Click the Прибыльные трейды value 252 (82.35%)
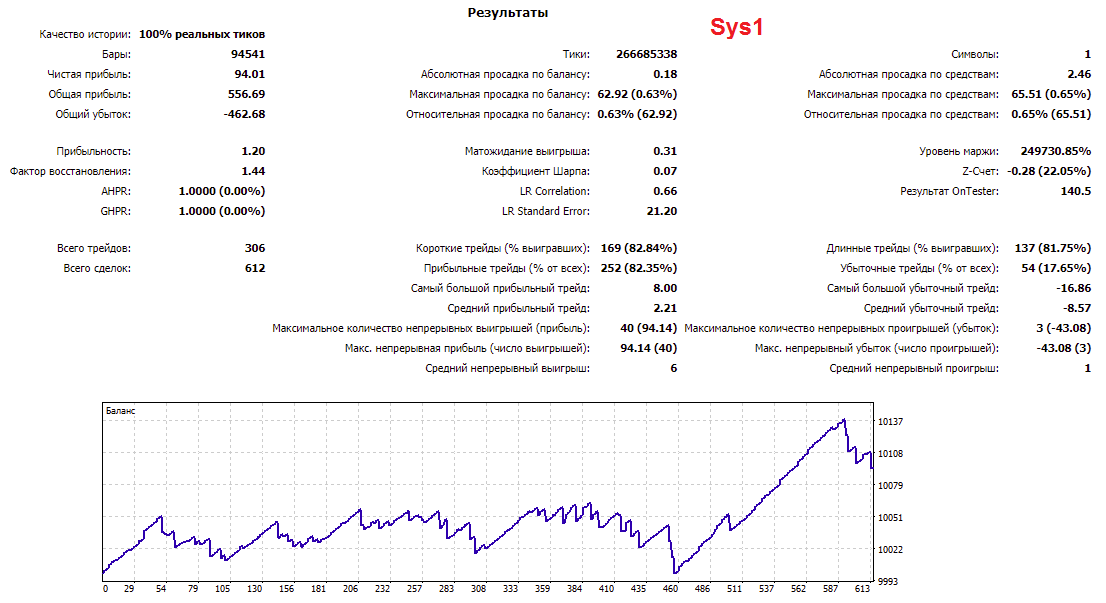This screenshot has width=1106, height=603. [x=638, y=268]
